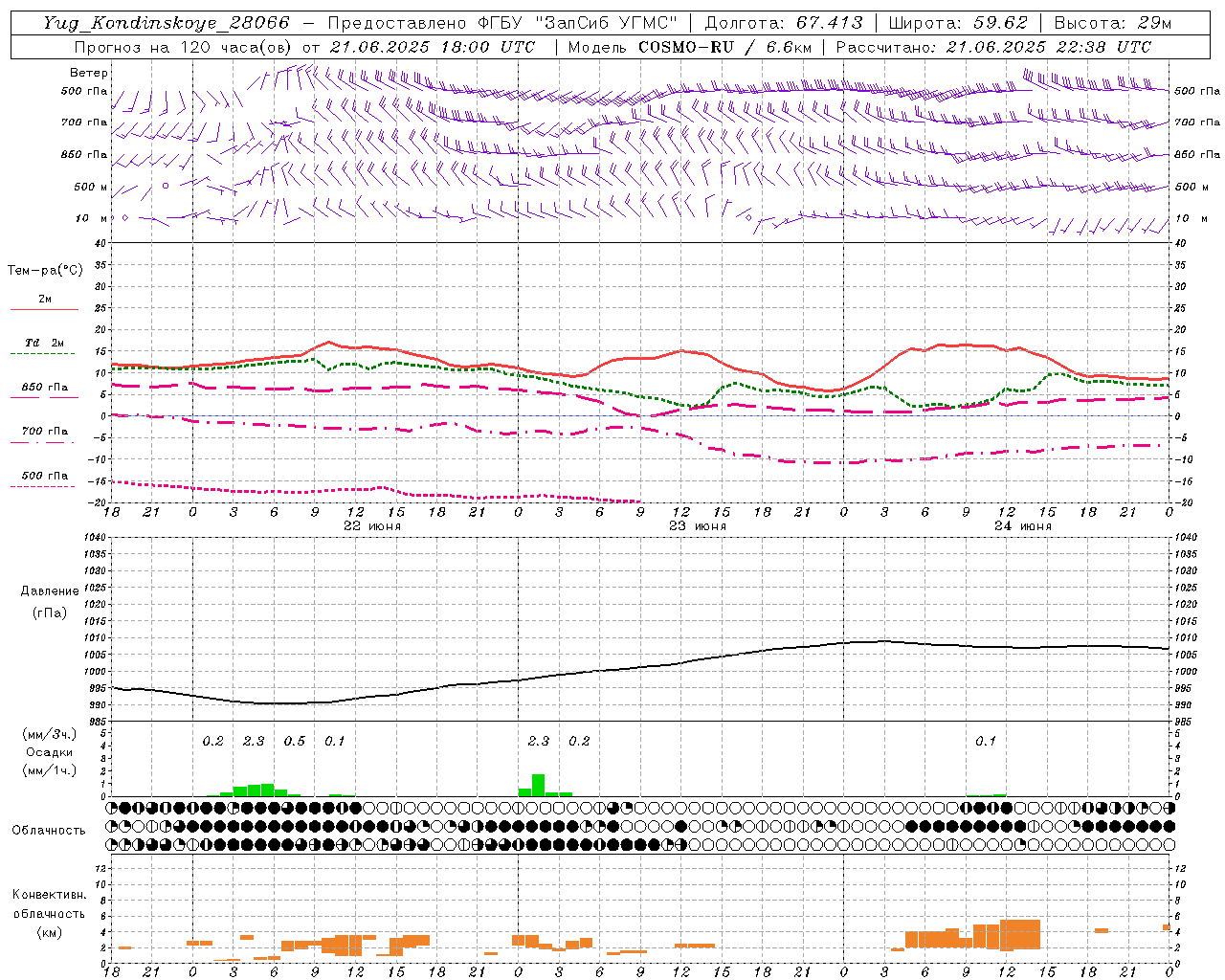
Task: Click the tallest green precipitation bar on 23 June
Action: coord(538,785)
